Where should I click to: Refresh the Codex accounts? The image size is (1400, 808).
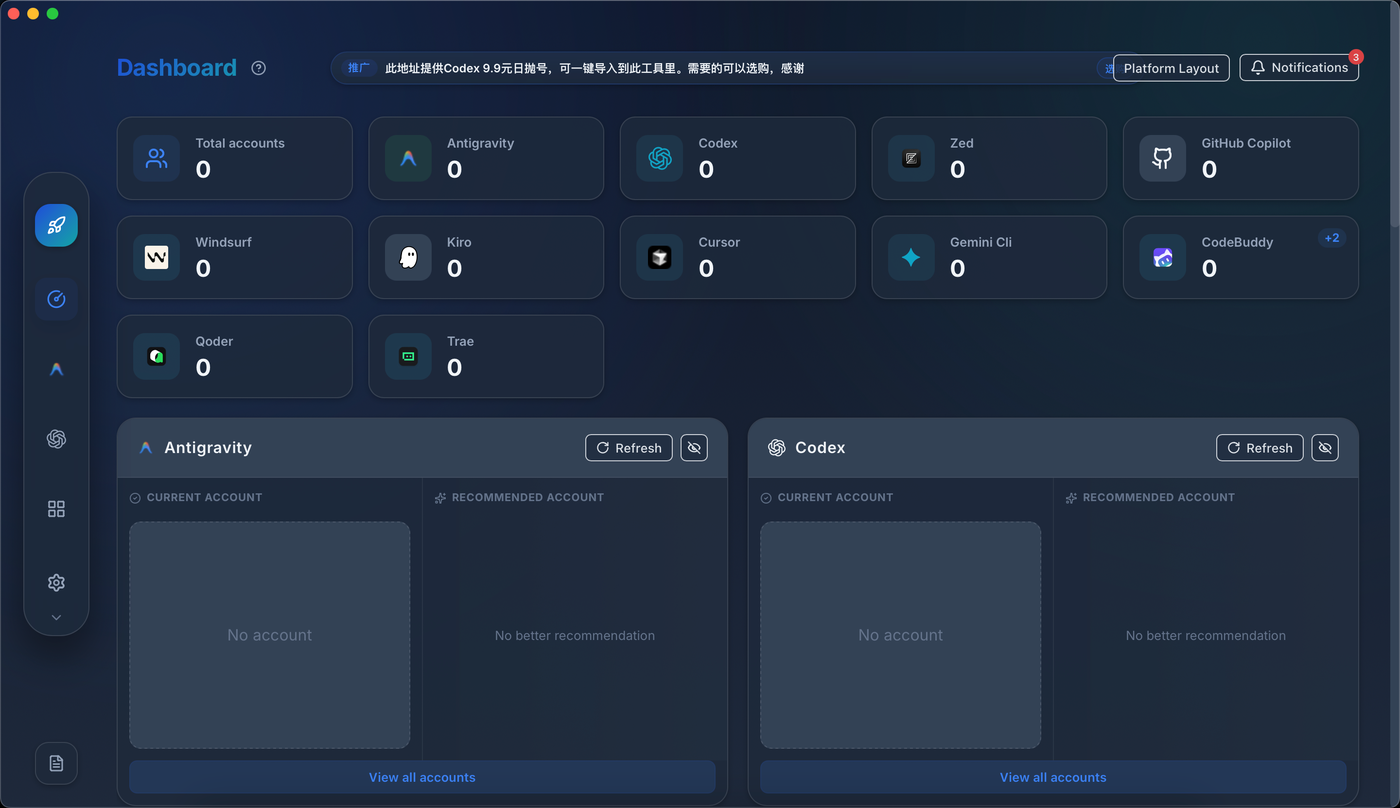(x=1260, y=448)
